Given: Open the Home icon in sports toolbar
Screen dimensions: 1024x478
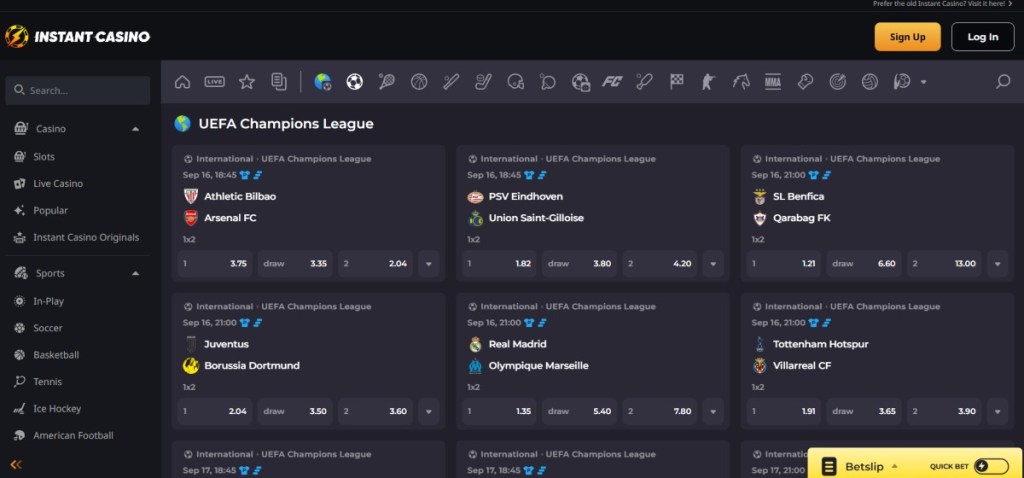Looking at the screenshot, I should (x=182, y=82).
